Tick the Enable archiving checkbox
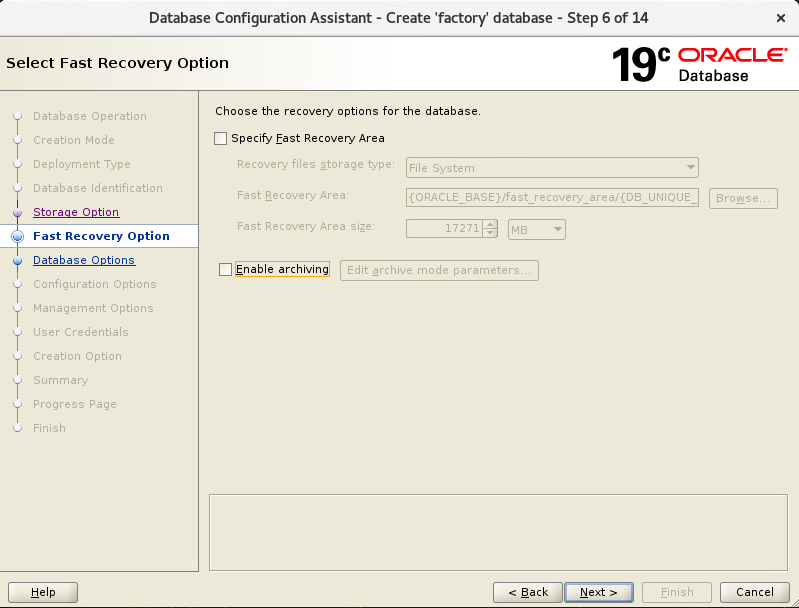 click(x=225, y=270)
